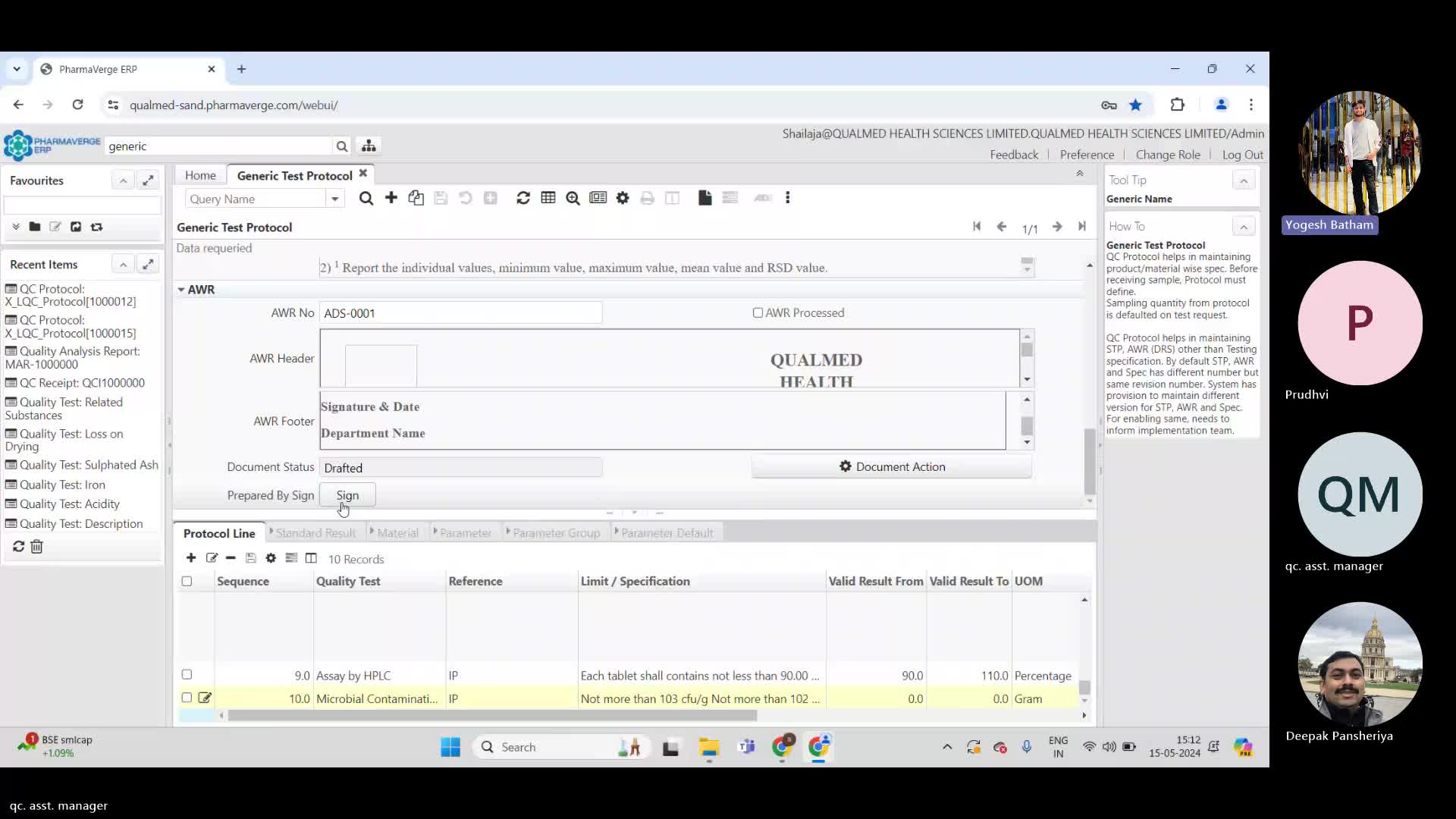Image resolution: width=1456 pixels, height=819 pixels.
Task: Open the Standard Result tab
Action: (x=315, y=533)
